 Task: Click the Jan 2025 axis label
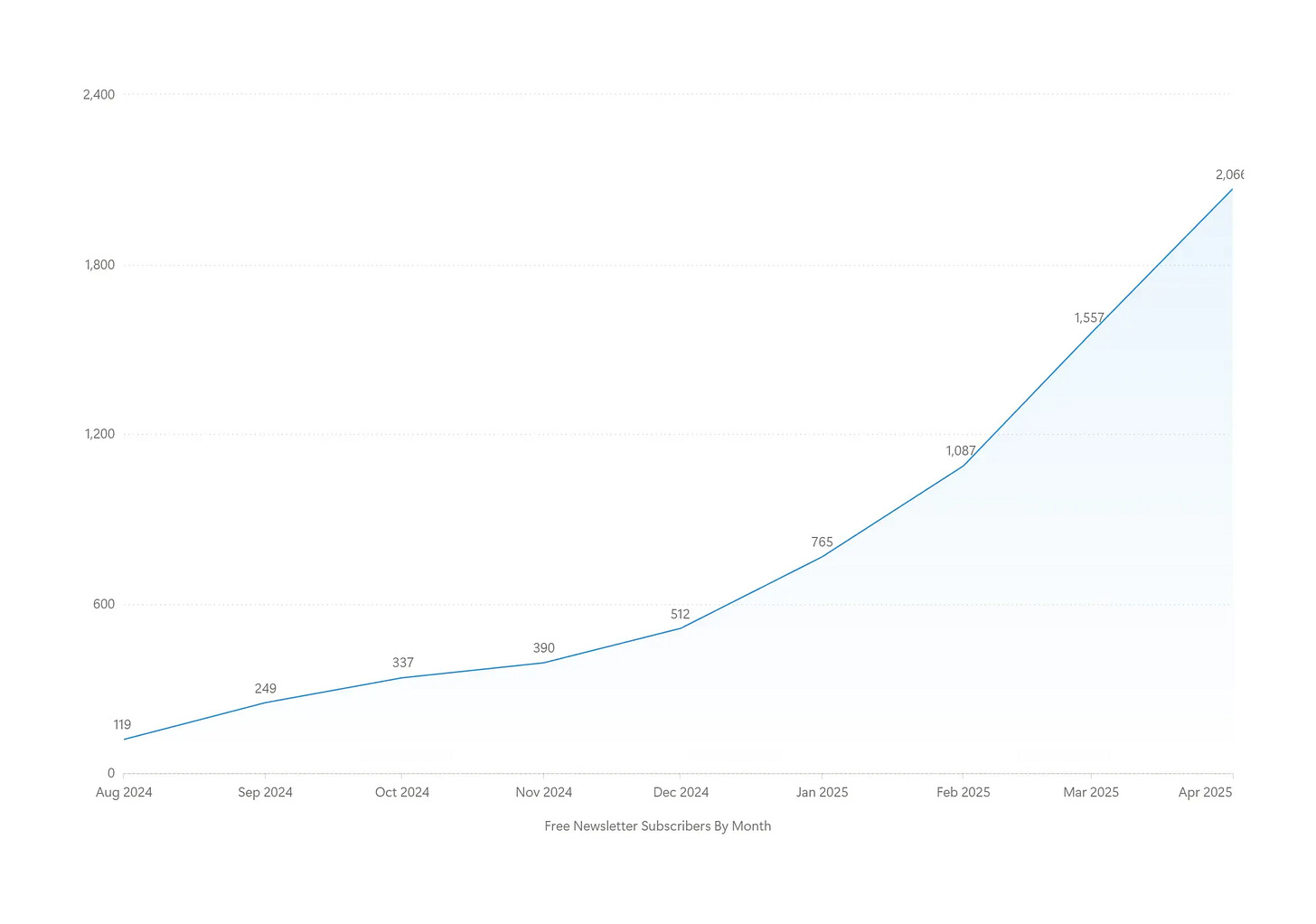[x=822, y=792]
